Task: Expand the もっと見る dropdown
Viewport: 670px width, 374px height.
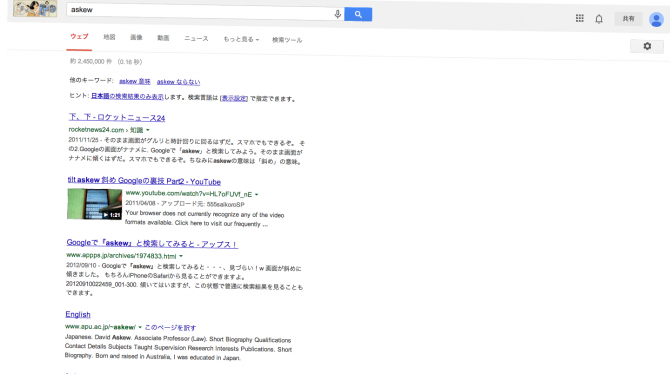Action: [x=241, y=39]
